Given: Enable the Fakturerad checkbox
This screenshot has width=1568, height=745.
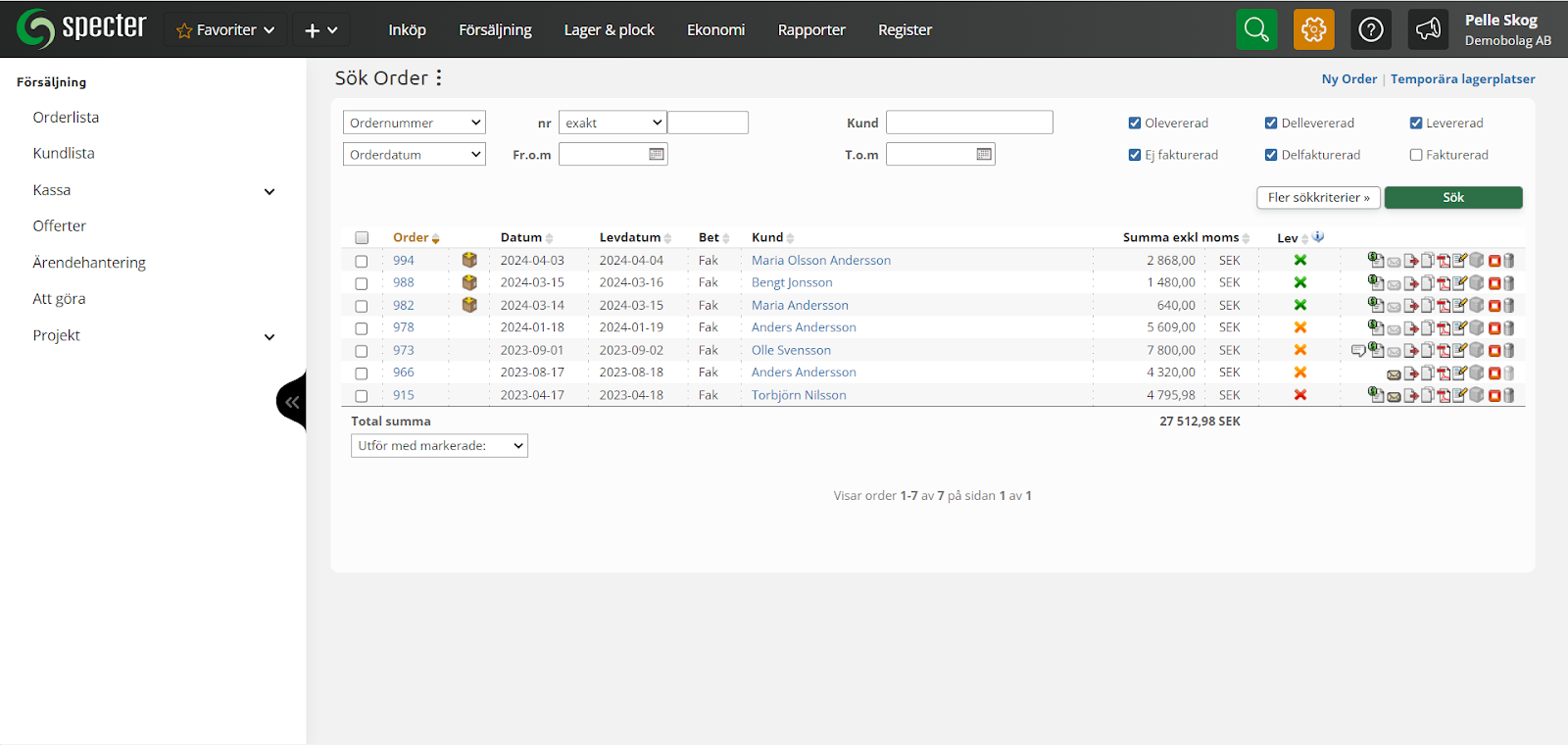Looking at the screenshot, I should pos(1416,155).
